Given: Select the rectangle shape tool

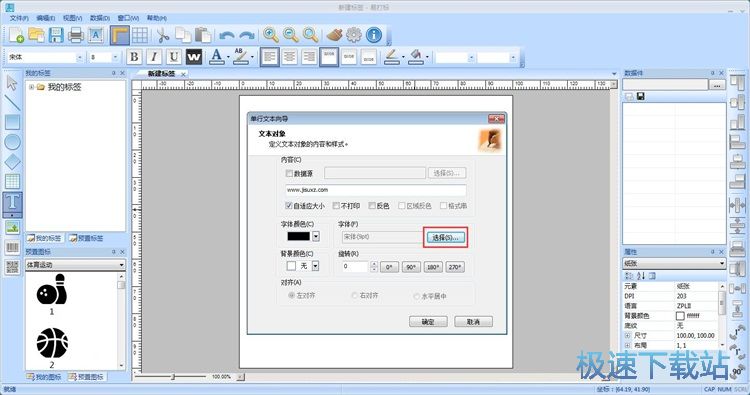Looking at the screenshot, I should tap(12, 122).
